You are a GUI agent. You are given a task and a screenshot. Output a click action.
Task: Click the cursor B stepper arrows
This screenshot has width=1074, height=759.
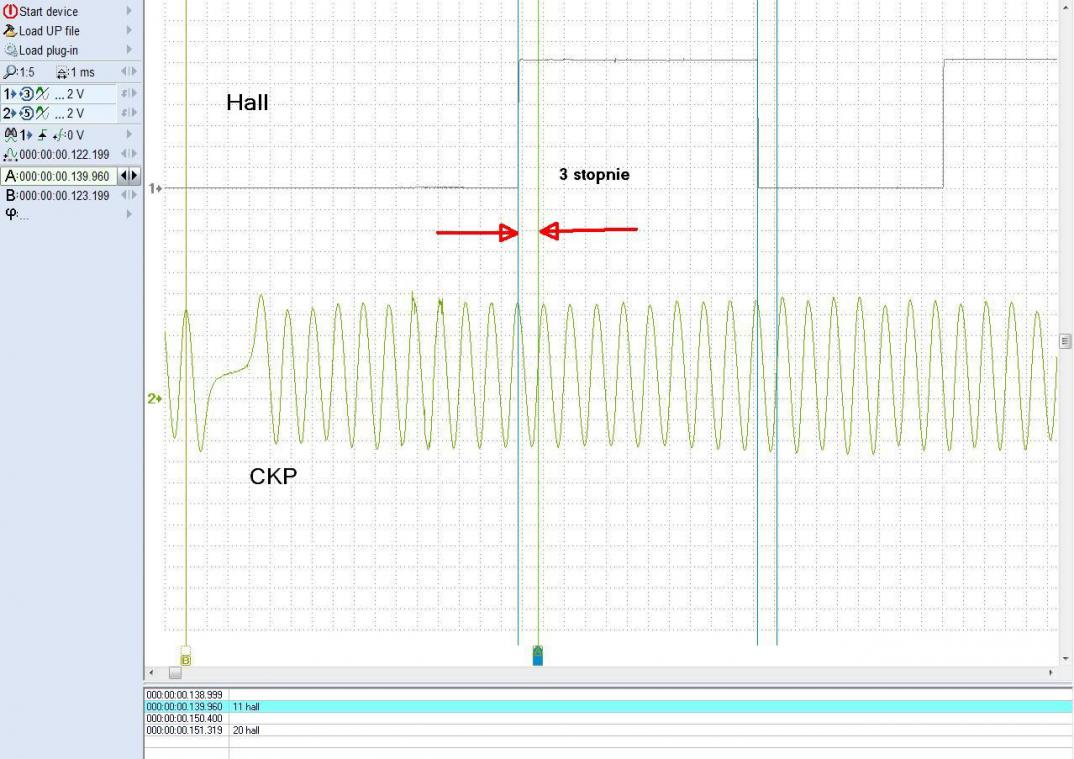point(129,195)
